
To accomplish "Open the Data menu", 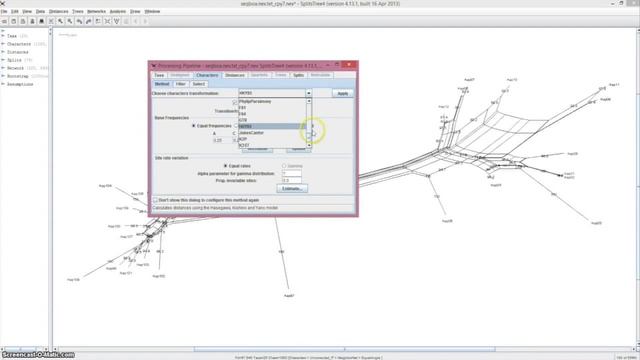I will [x=40, y=11].
